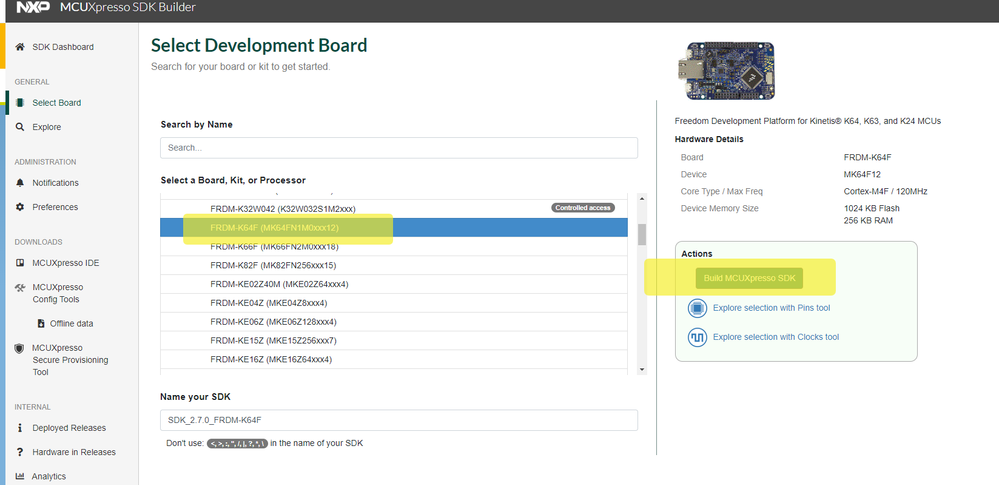999x485 pixels.
Task: Select FRDM-K32W042 board row
Action: [x=394, y=208]
